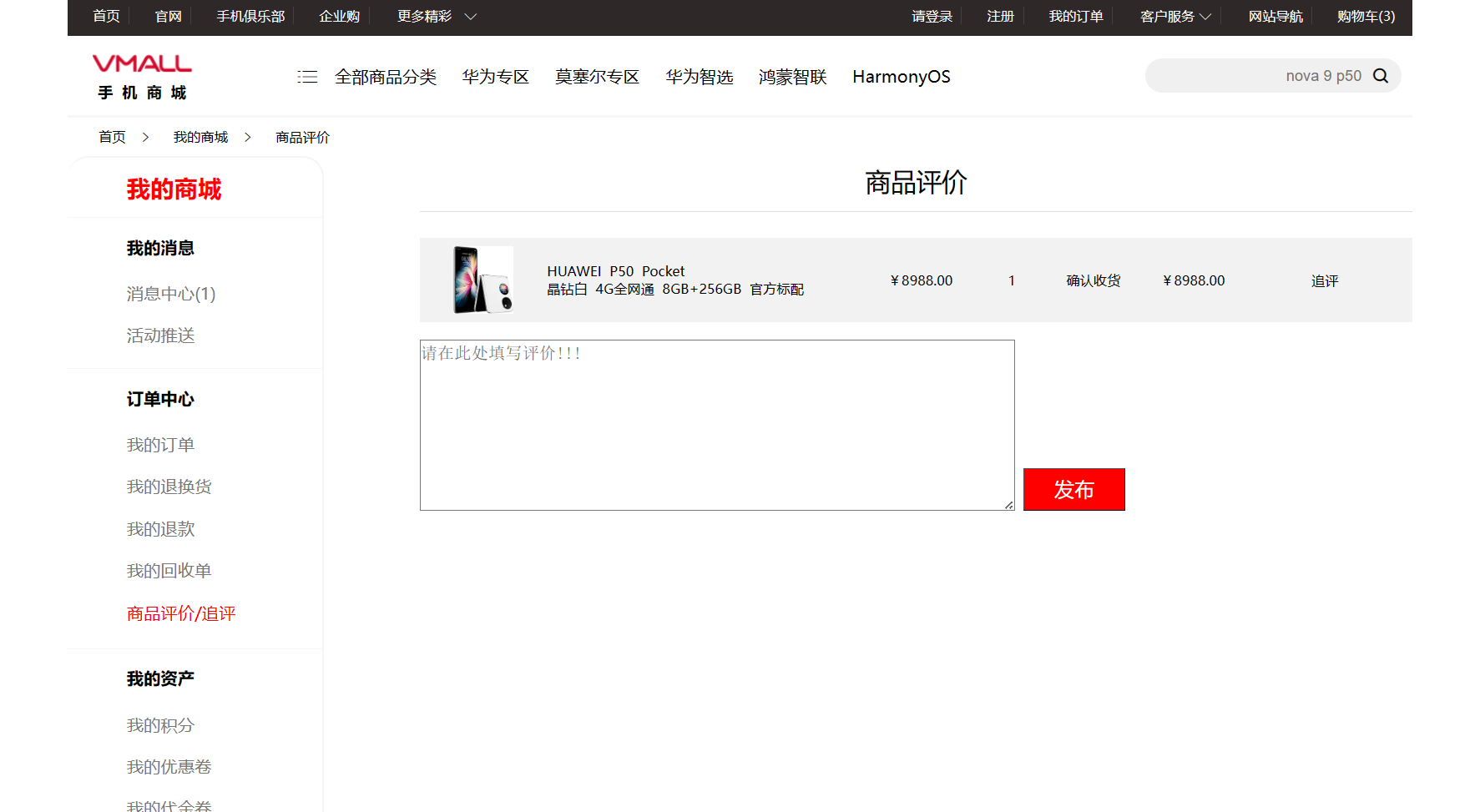Select the 华为专区 nav item
The image size is (1480, 812).
tap(496, 77)
